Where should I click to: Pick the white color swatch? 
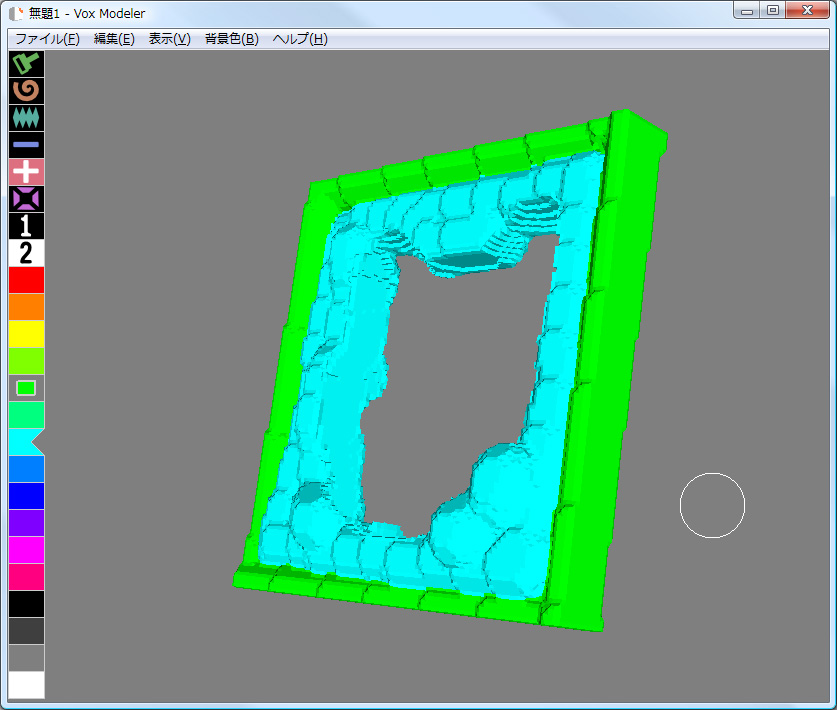26,685
